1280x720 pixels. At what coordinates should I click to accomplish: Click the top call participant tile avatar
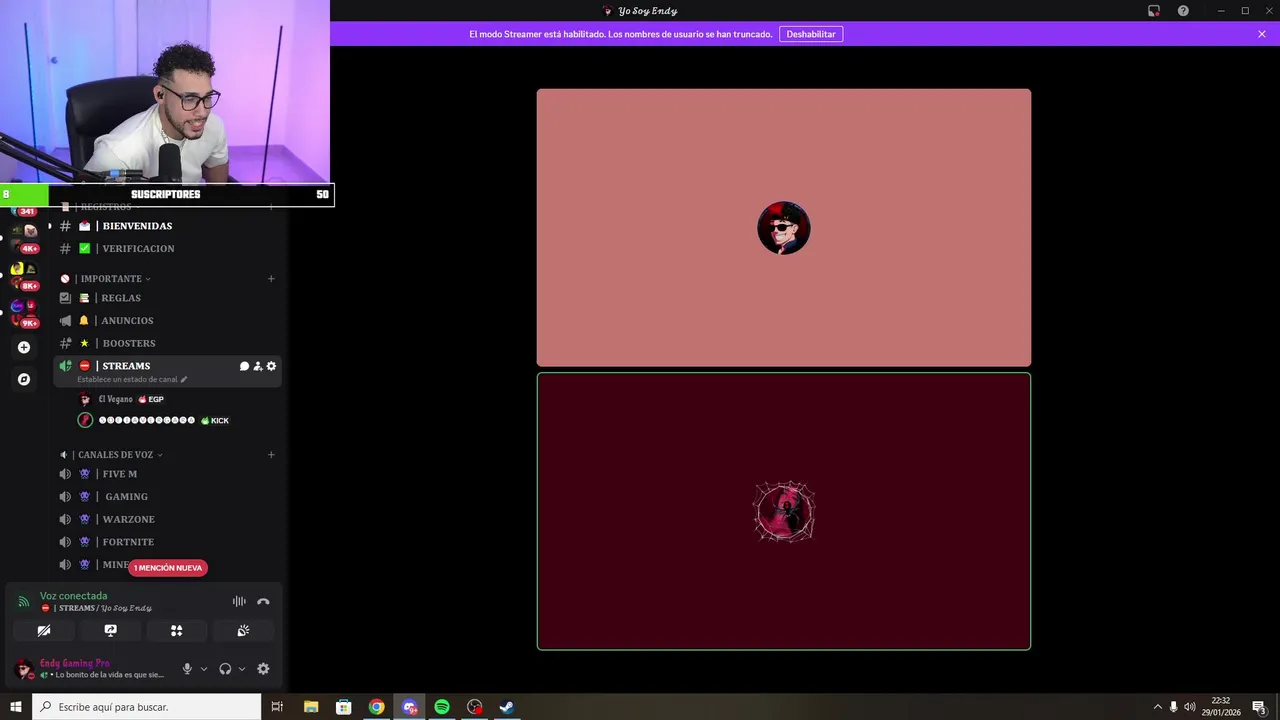pyautogui.click(x=784, y=228)
